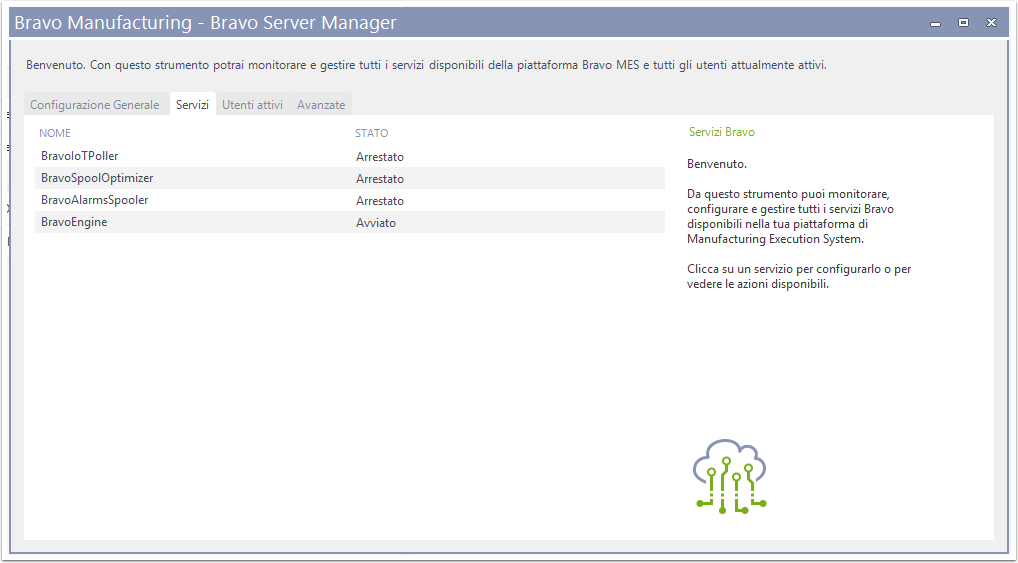The image size is (1018, 563).
Task: Click Arrestato status of BravoIoTPoller
Action: [x=380, y=156]
